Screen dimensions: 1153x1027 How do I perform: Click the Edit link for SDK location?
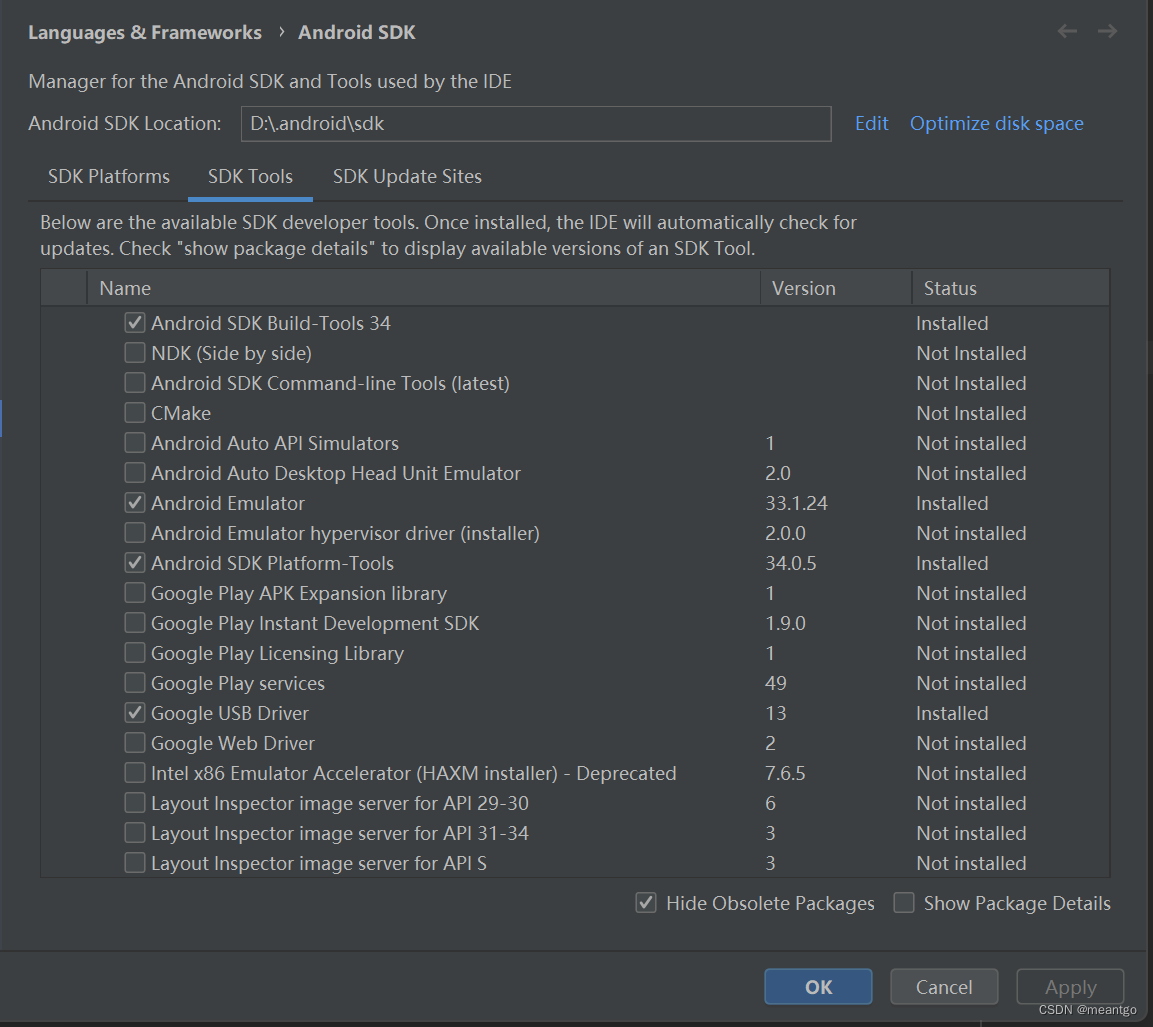click(871, 124)
